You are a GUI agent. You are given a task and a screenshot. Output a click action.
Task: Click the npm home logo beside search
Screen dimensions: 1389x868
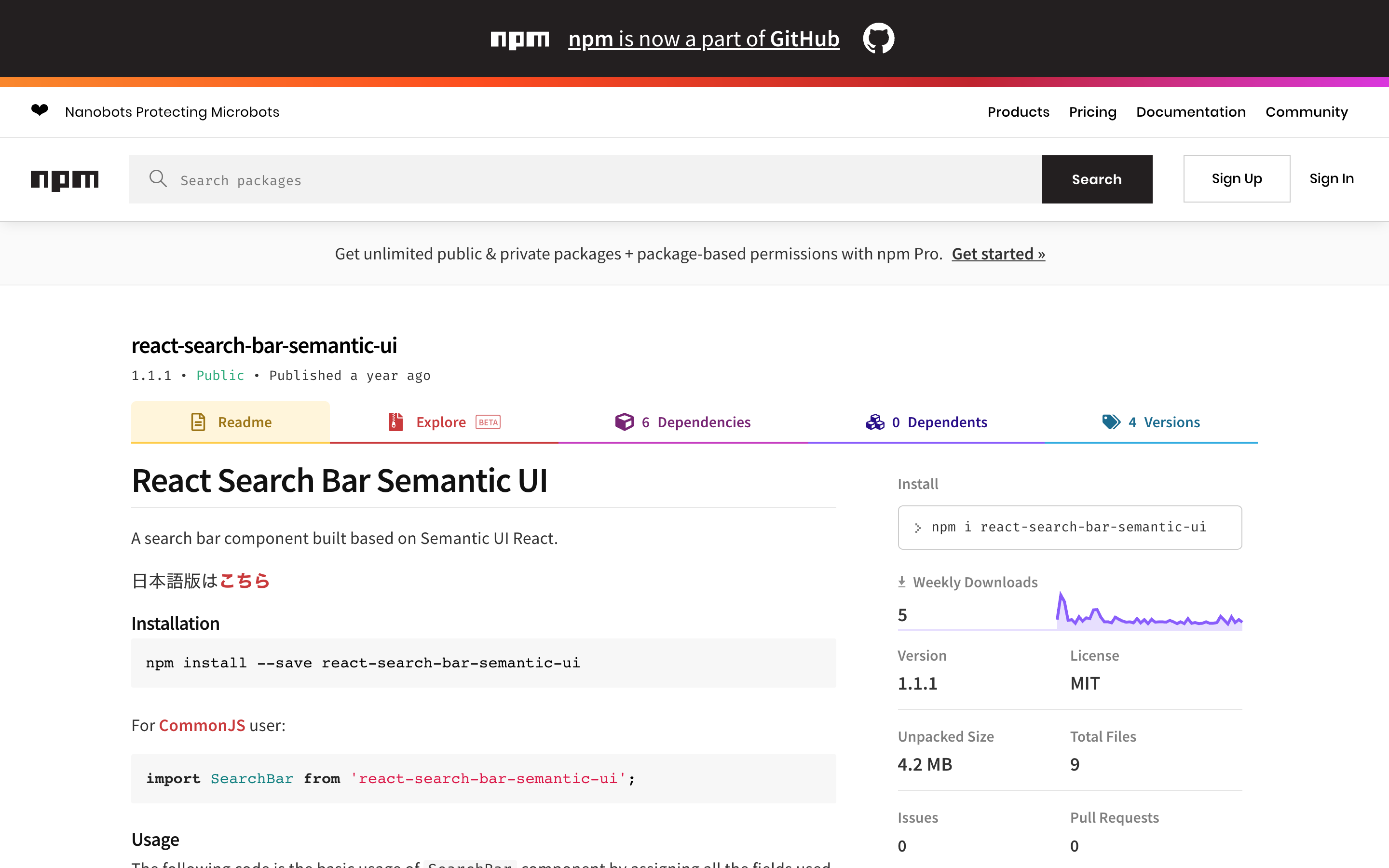point(65,180)
